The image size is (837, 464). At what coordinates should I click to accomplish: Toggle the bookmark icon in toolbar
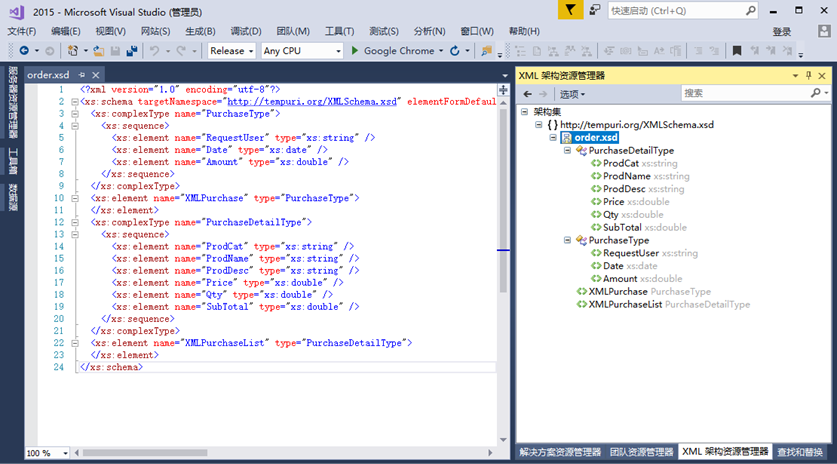[737, 51]
